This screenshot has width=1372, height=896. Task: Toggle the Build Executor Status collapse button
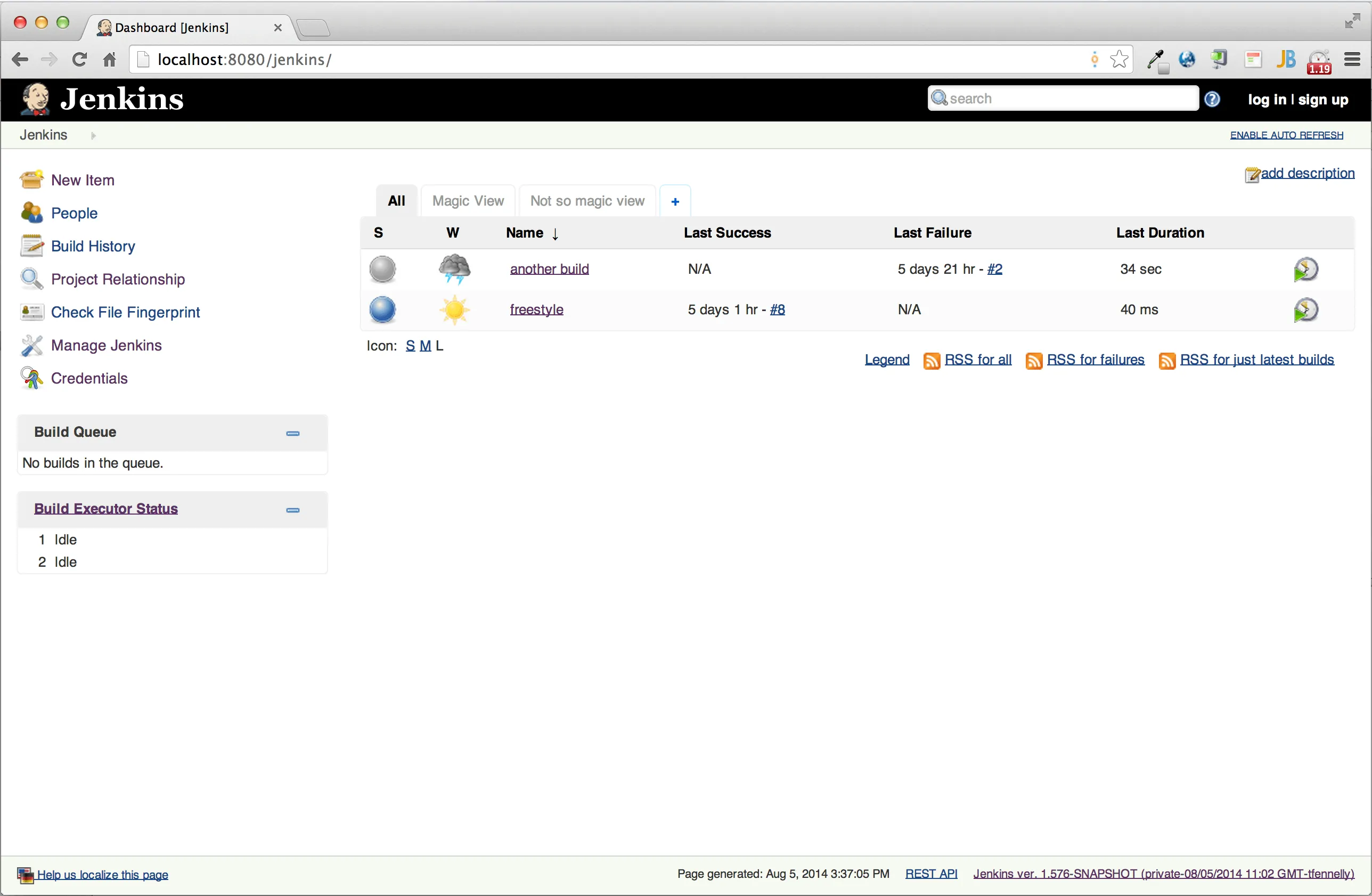293,508
